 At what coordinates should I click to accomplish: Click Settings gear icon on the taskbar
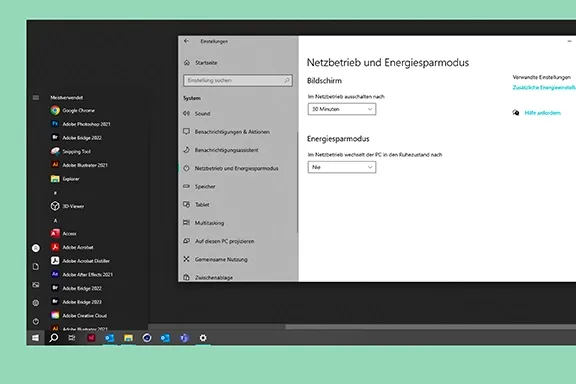[203, 338]
